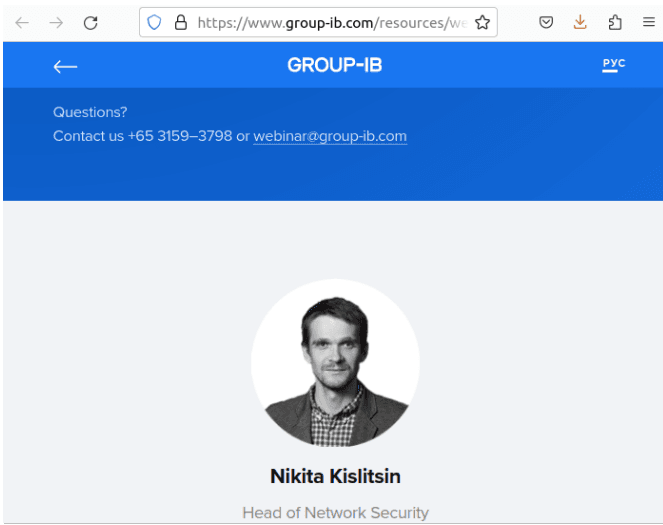663x525 pixels.
Task: Click the Head of Network Security title
Action: [x=335, y=513]
